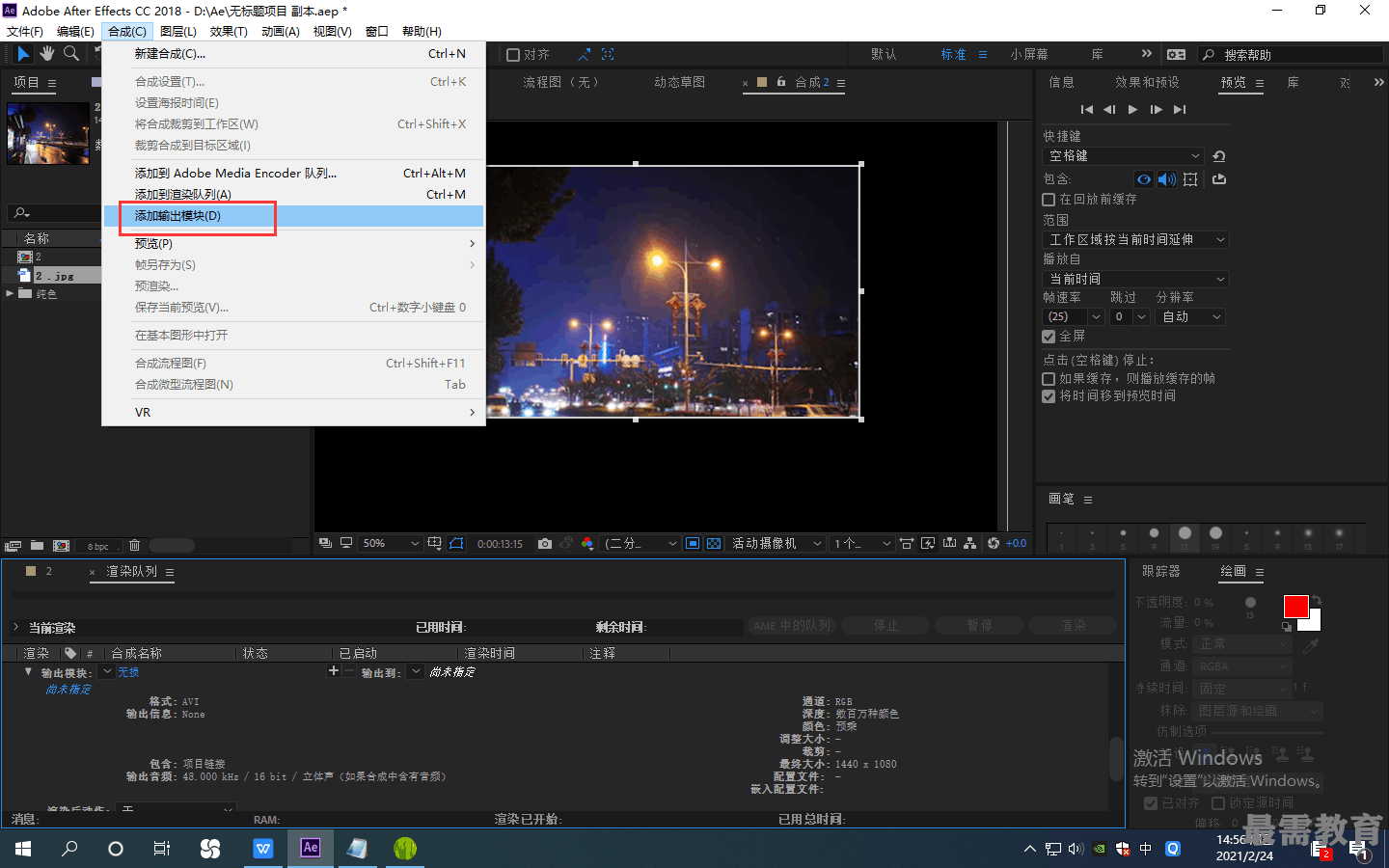Click the 搜索帮助 search field

(1292, 55)
